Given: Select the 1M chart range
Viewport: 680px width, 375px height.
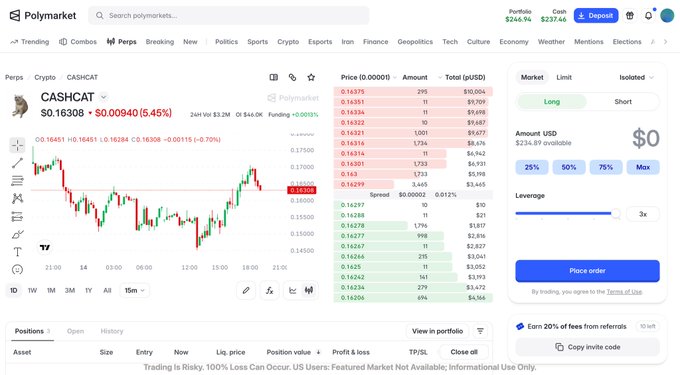Looking at the screenshot, I should (51, 290).
